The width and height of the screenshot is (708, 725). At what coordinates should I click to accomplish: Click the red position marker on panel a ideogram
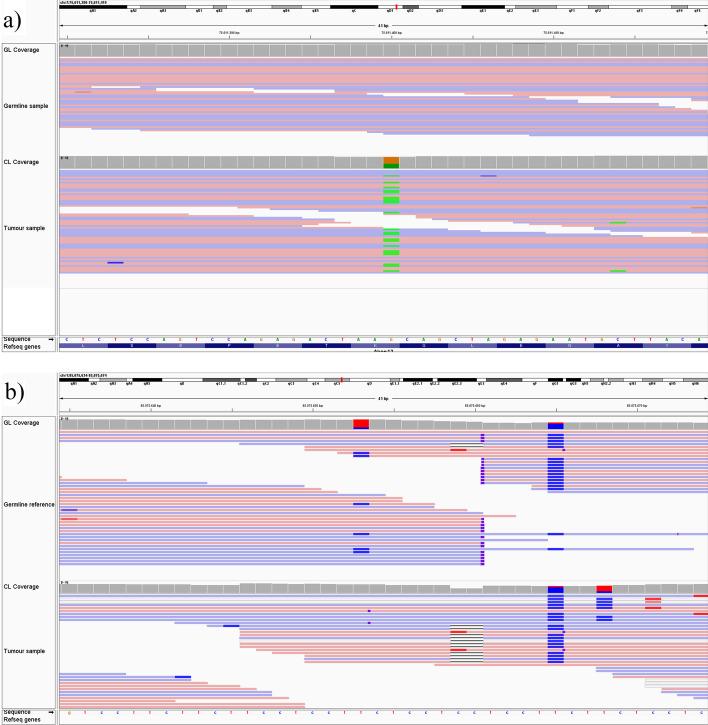pos(396,7)
